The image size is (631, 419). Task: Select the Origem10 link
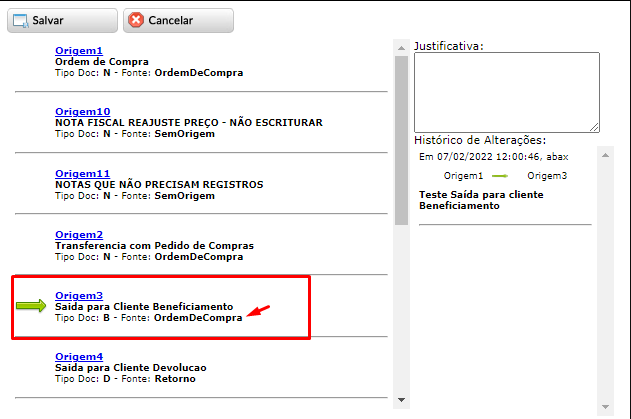(x=82, y=111)
